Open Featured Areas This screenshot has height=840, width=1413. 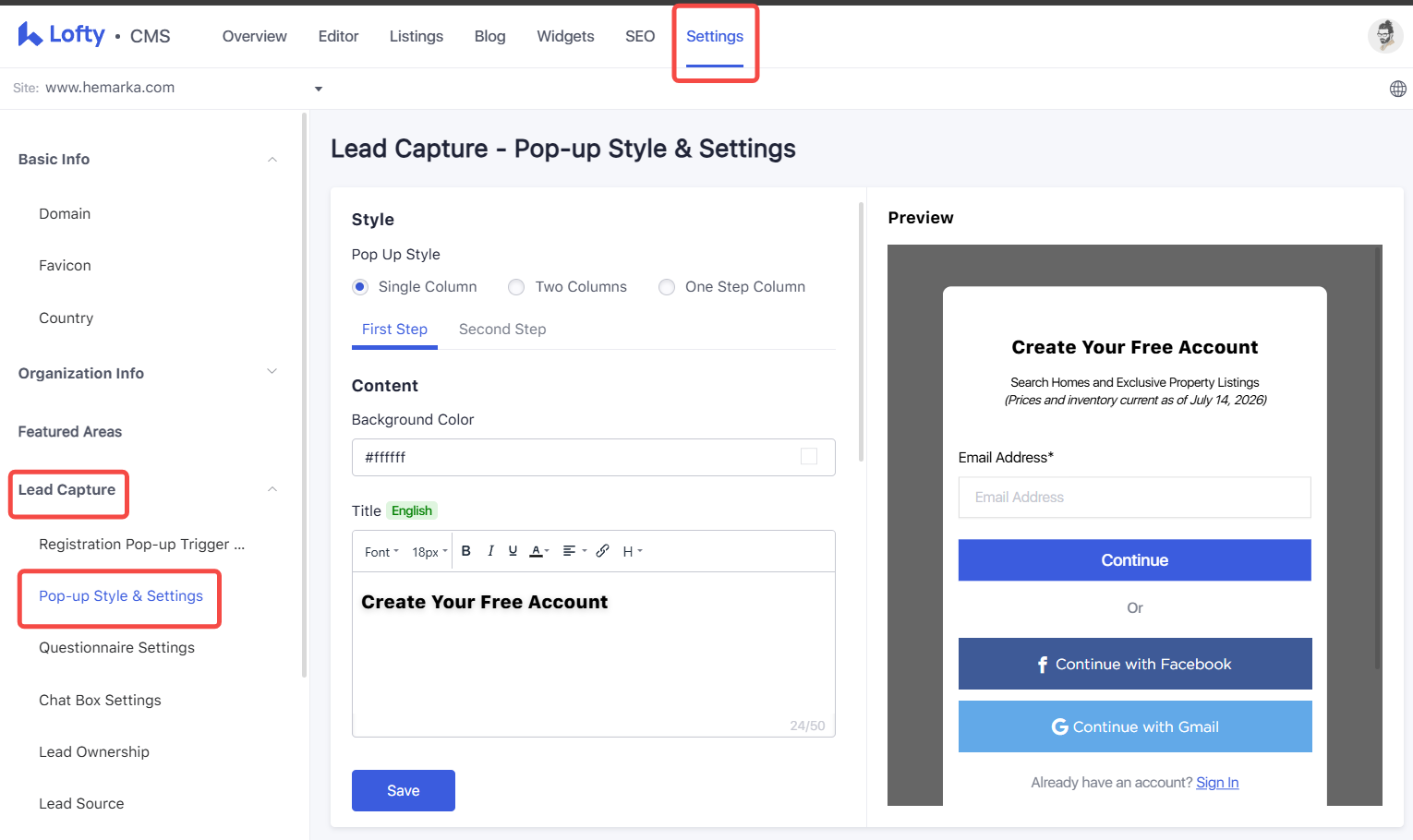pos(70,431)
